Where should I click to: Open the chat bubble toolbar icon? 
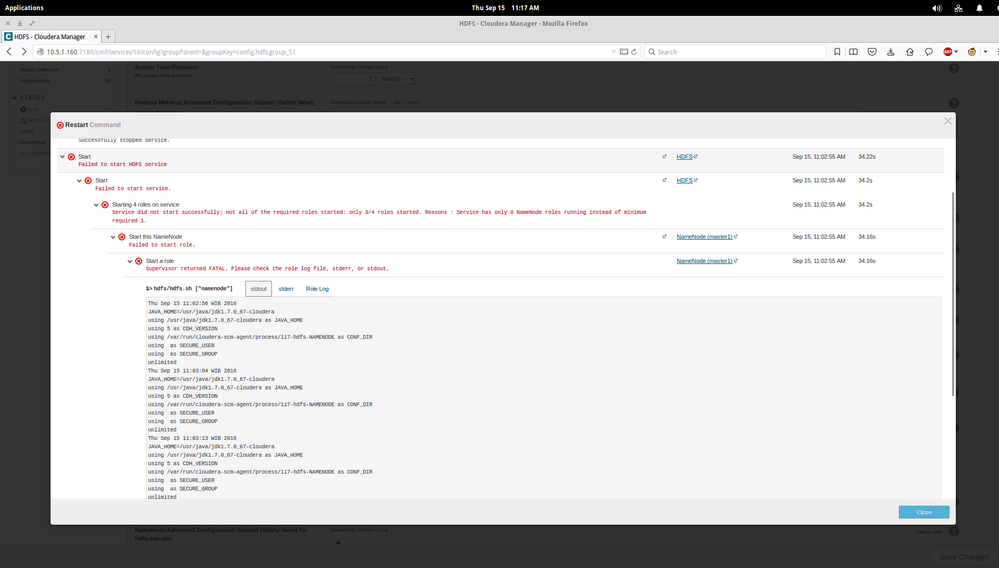pos(929,52)
